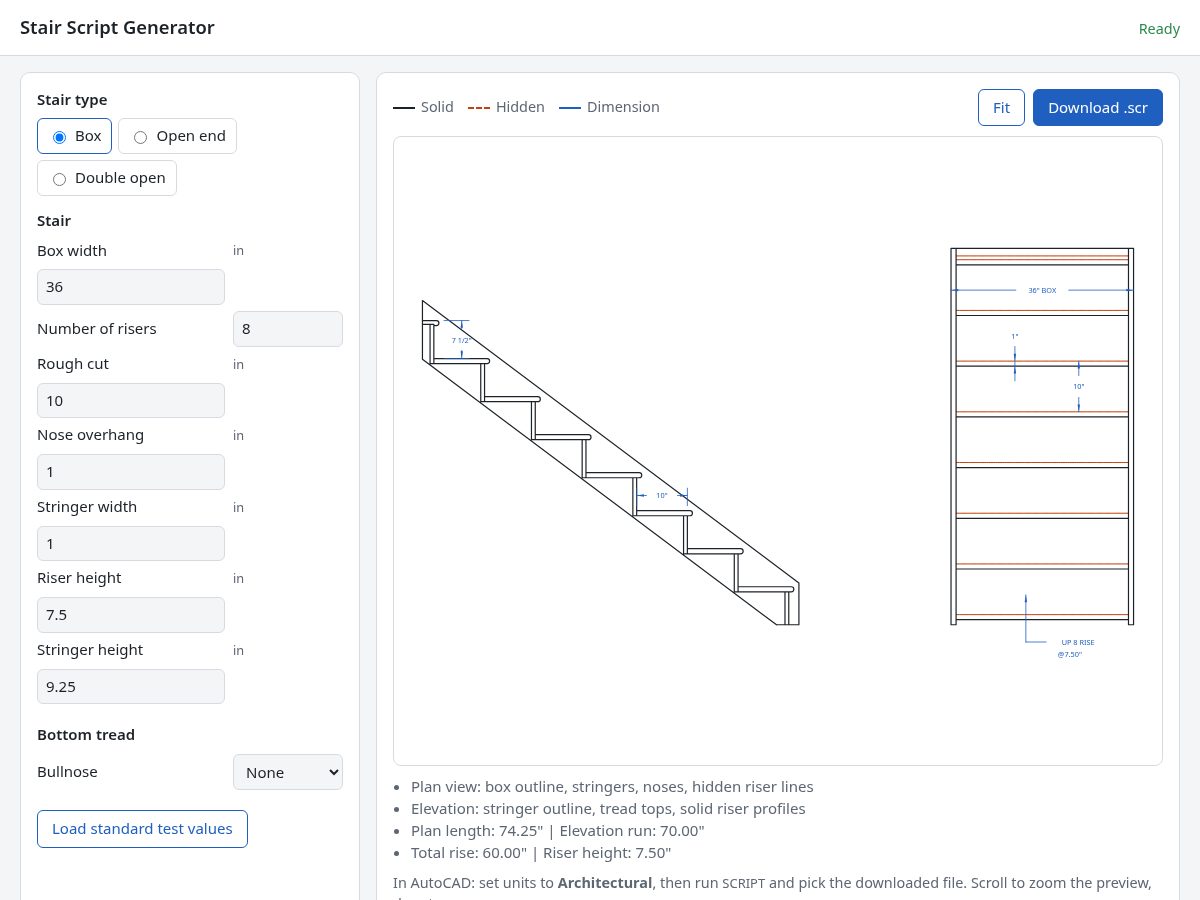Image resolution: width=1200 pixels, height=900 pixels.
Task: Click the Bullnose label
Action: click(67, 772)
